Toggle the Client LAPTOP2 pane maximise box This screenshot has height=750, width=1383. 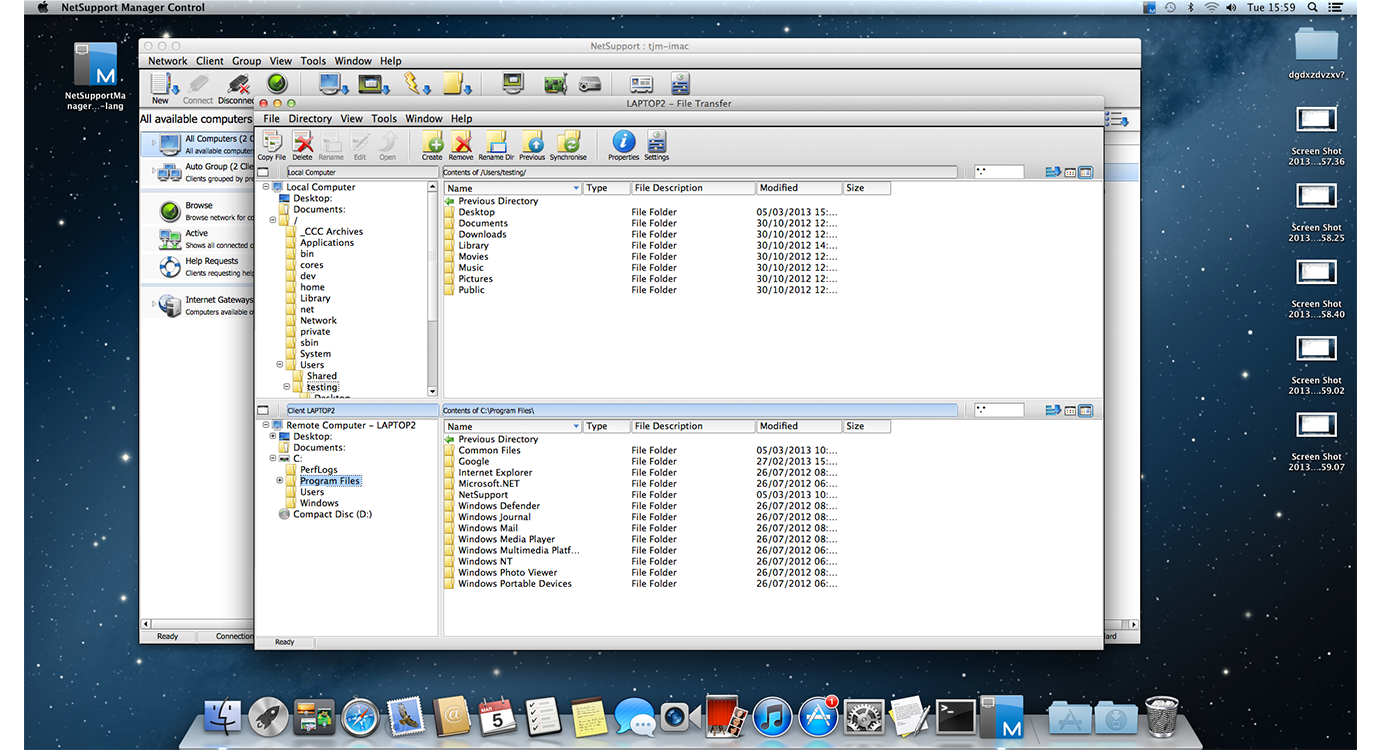[263, 410]
